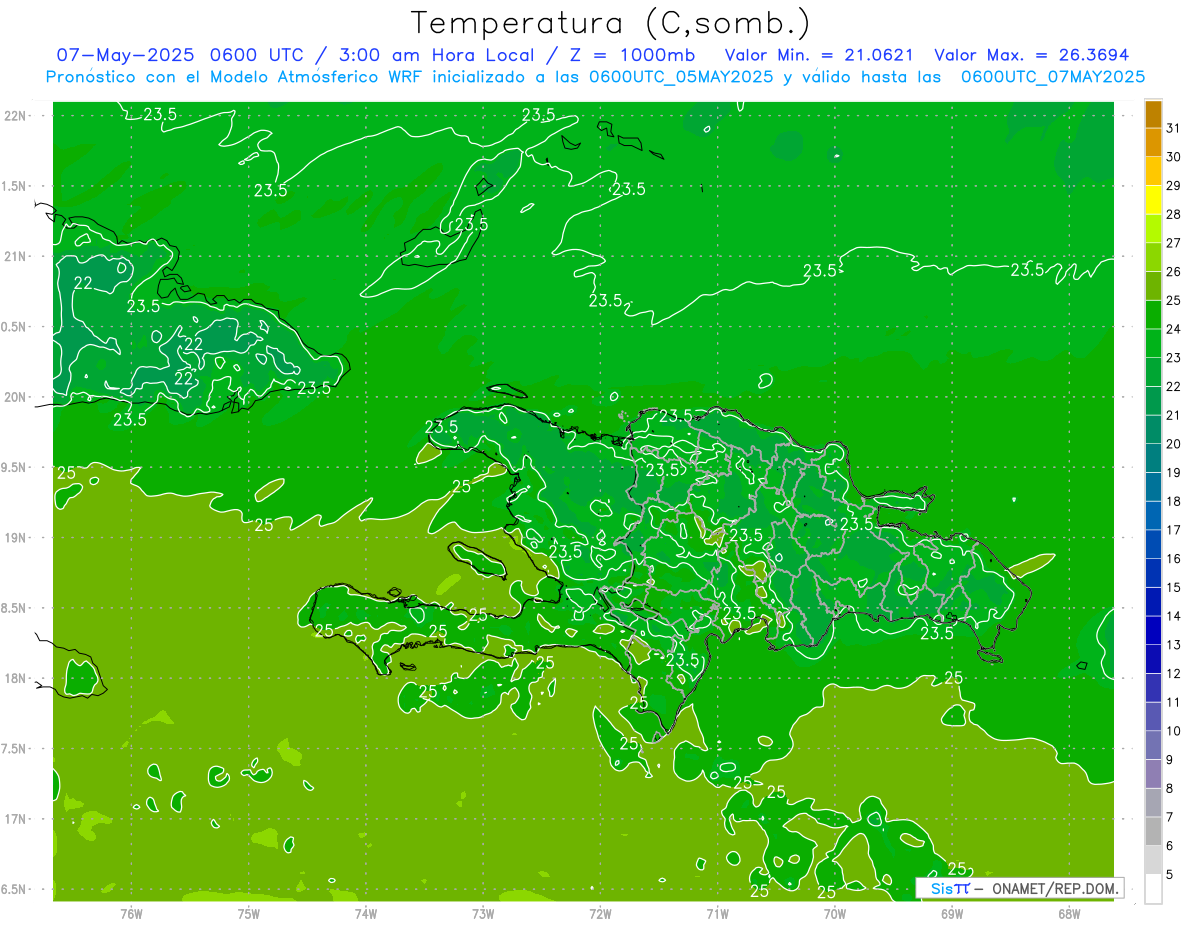Click the legend label "27"

coord(1173,243)
